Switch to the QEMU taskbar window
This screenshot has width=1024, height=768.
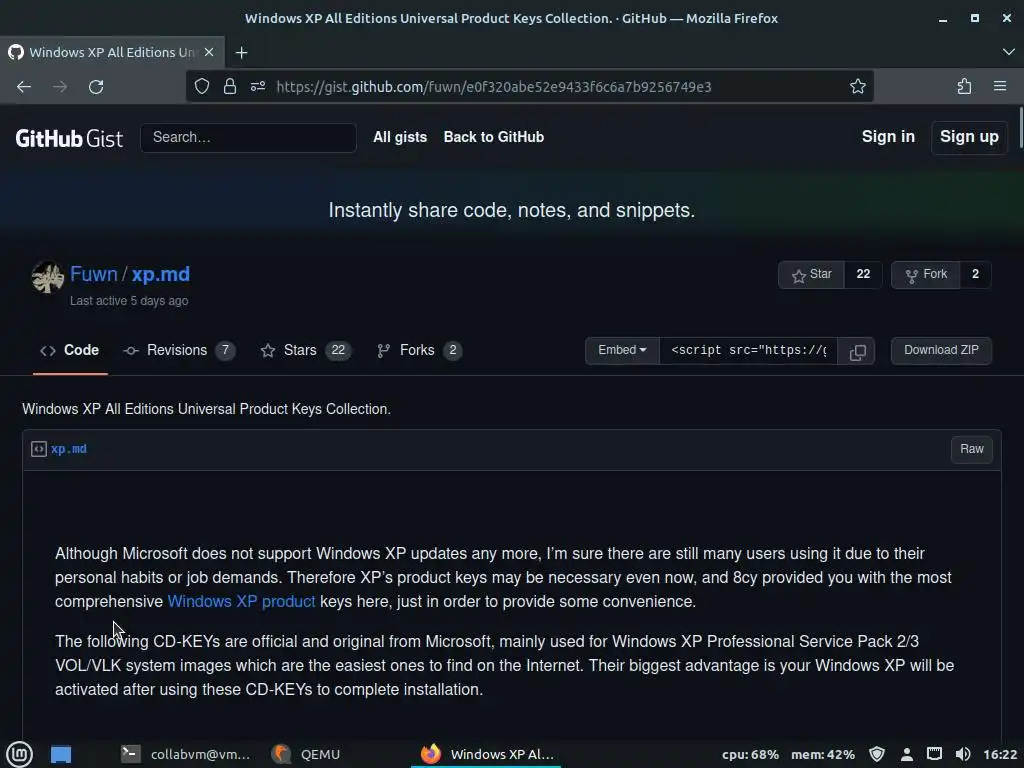[x=307, y=754]
